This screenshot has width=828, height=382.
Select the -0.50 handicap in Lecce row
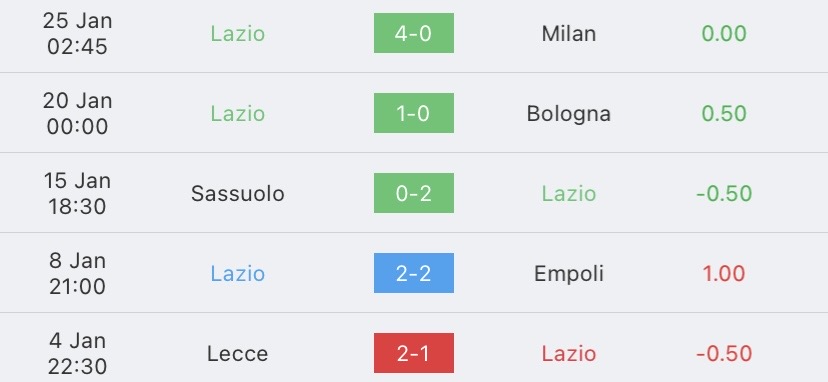724,353
